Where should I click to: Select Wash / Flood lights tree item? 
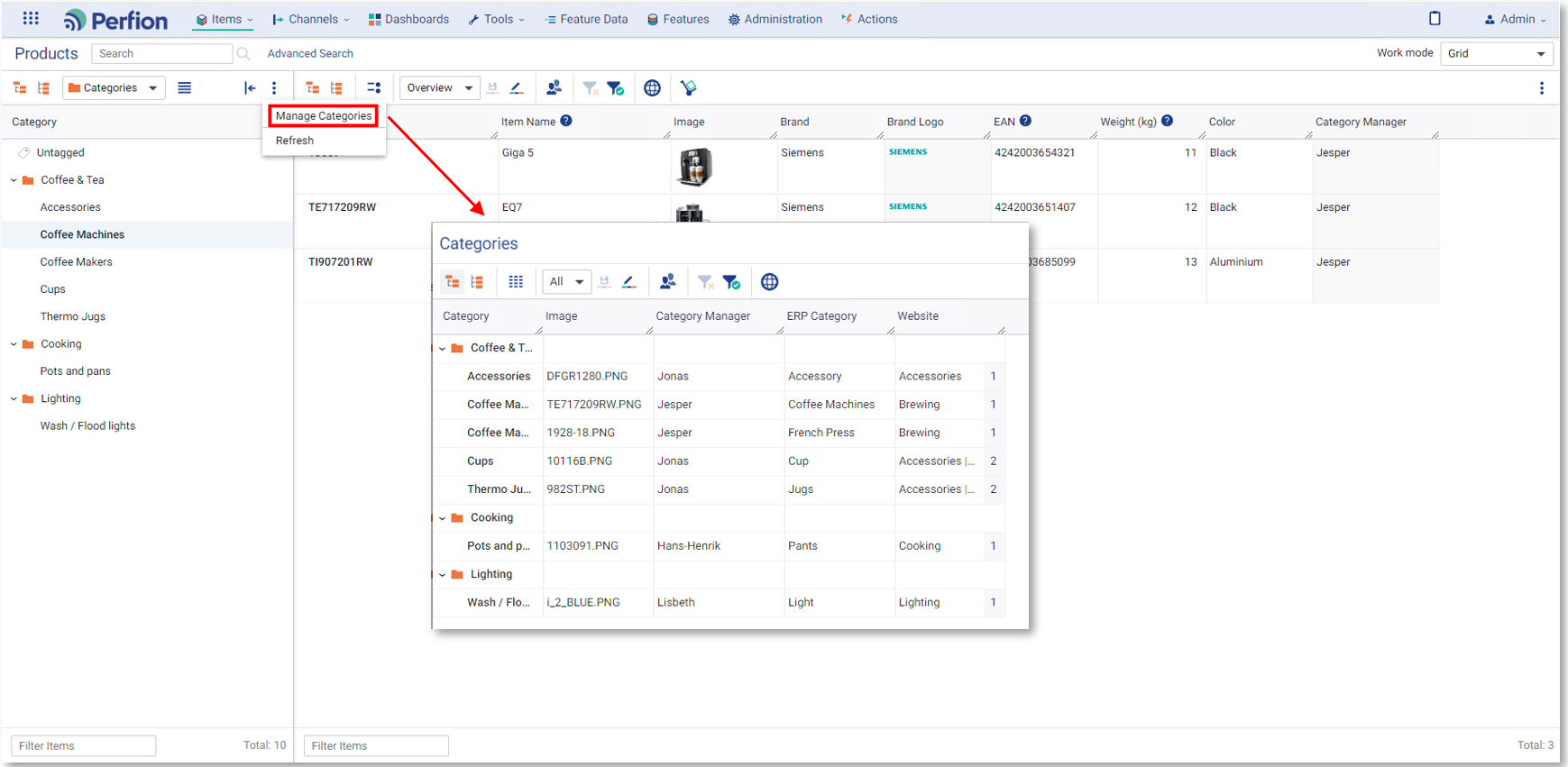click(x=87, y=426)
